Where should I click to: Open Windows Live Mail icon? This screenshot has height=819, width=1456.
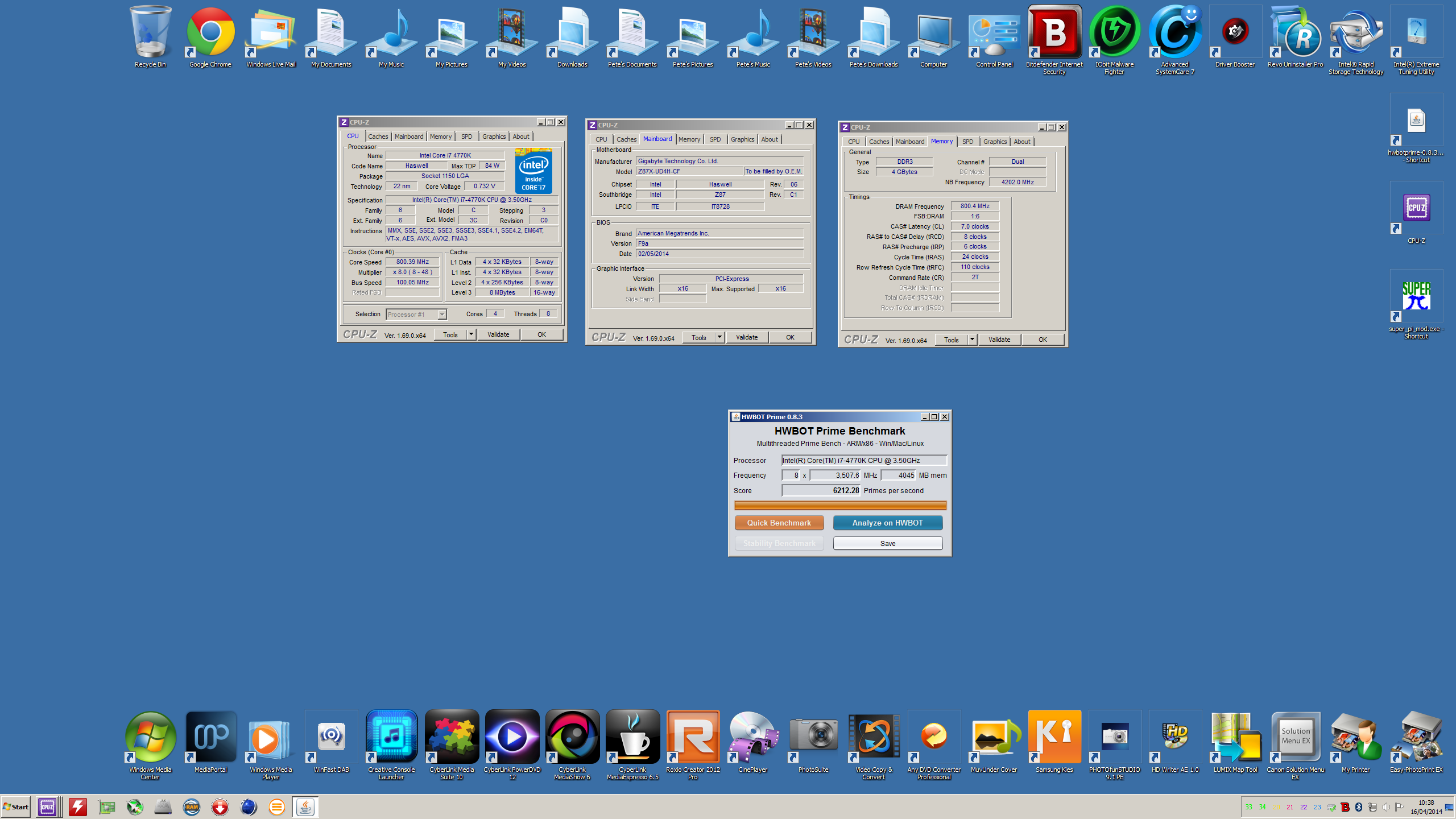271,37
